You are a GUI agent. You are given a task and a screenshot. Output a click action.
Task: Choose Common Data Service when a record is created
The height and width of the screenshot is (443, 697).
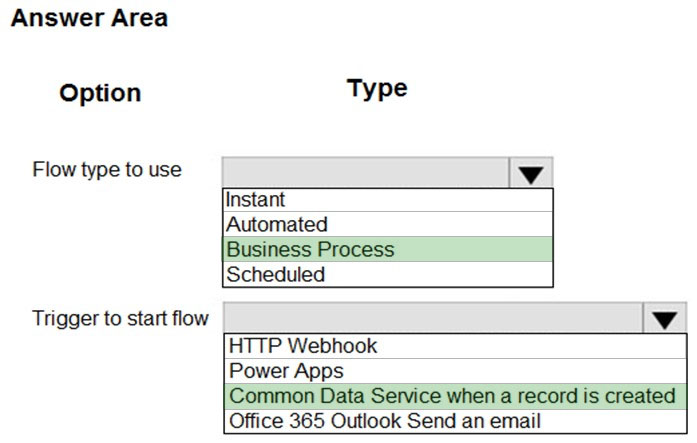click(x=456, y=396)
